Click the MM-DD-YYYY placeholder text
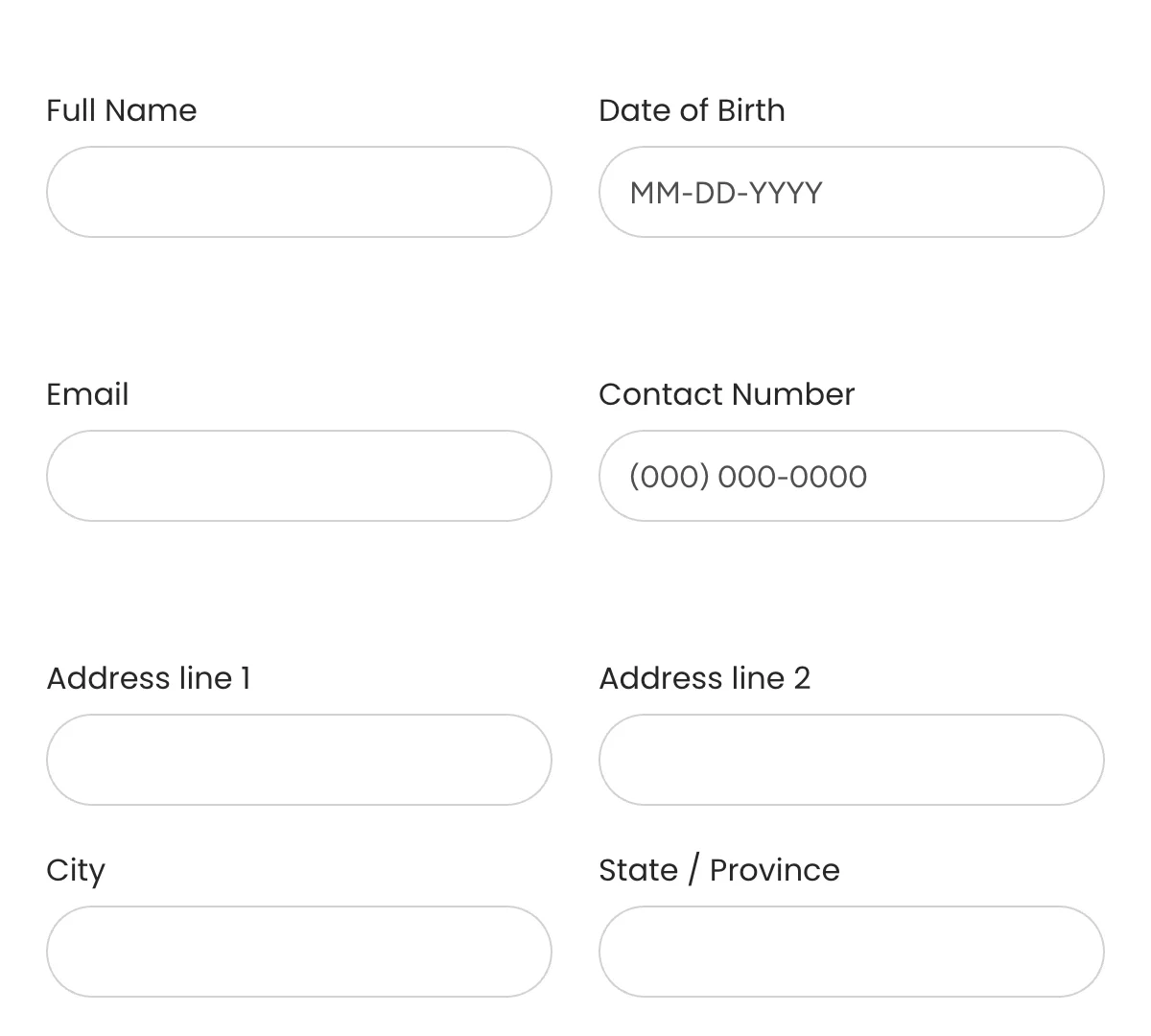Image resolution: width=1151 pixels, height=1036 pixels. click(725, 192)
